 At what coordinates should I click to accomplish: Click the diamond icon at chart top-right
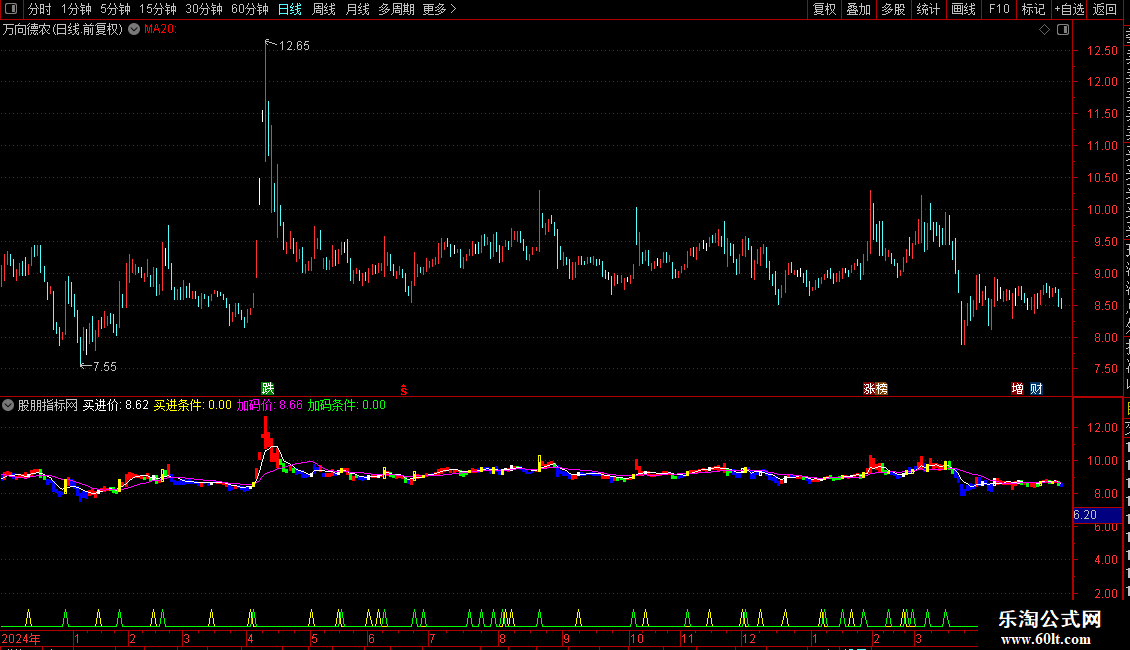point(1044,30)
